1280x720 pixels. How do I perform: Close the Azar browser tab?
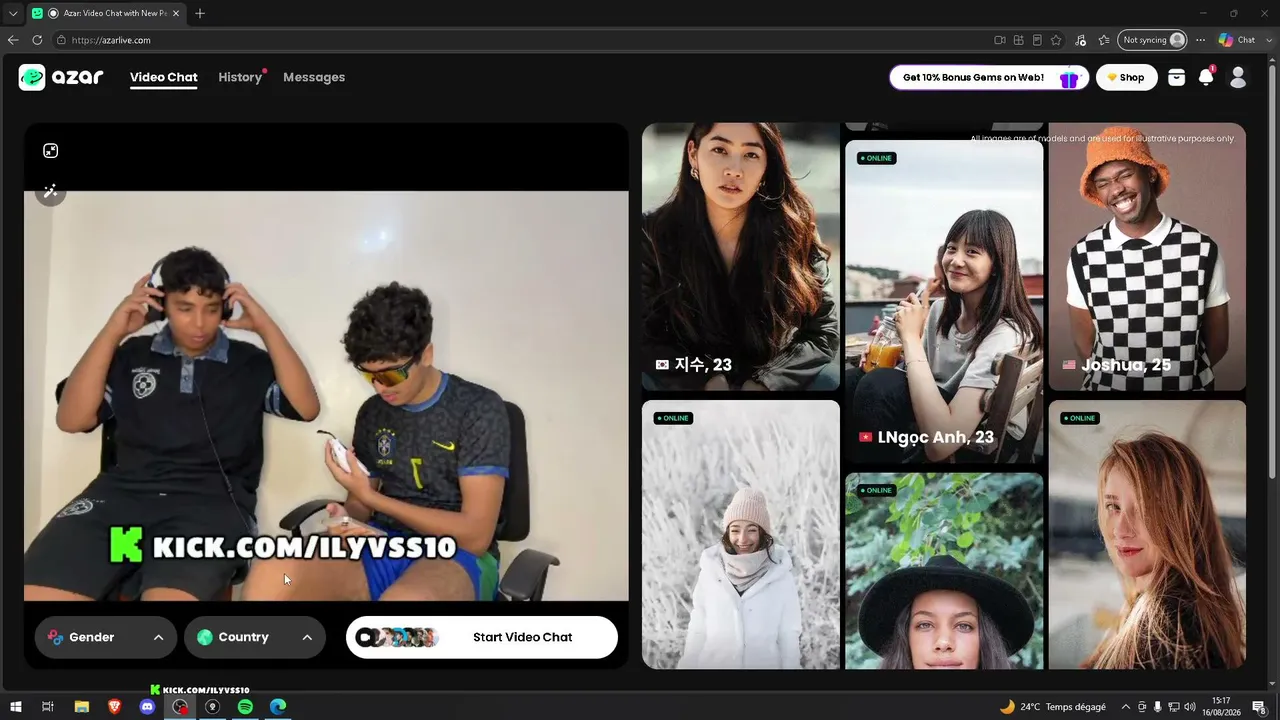175,13
